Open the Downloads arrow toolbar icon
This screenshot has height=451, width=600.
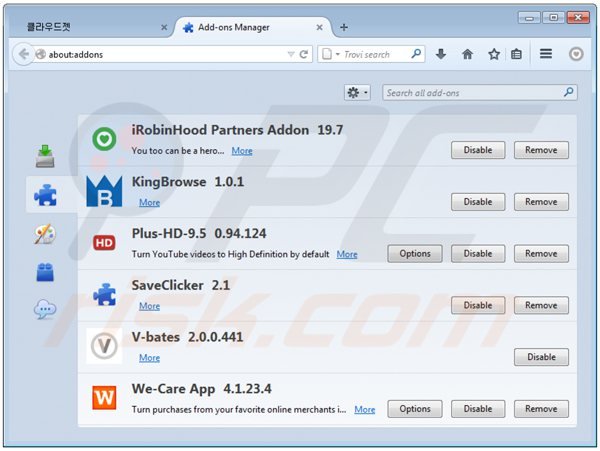point(441,54)
